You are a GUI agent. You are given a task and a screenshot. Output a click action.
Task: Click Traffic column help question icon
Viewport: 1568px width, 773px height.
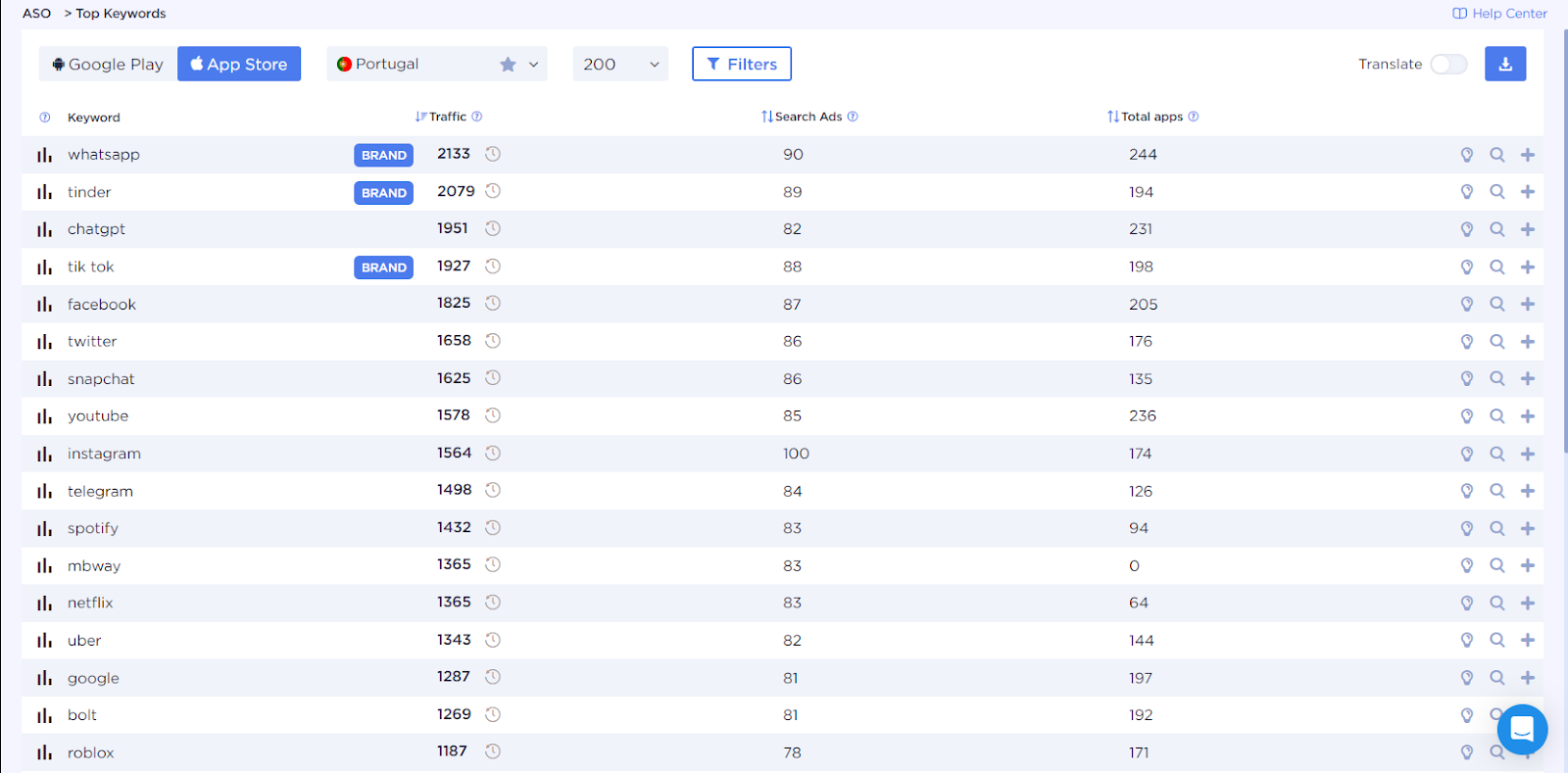[477, 117]
